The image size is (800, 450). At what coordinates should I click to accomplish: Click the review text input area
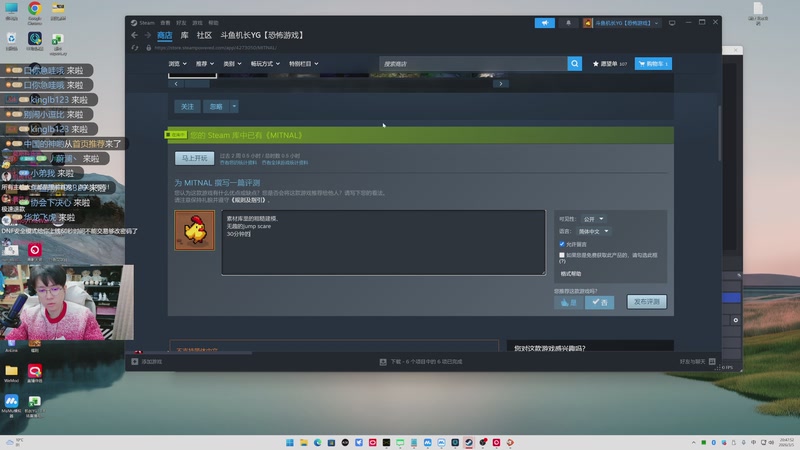[x=383, y=243]
